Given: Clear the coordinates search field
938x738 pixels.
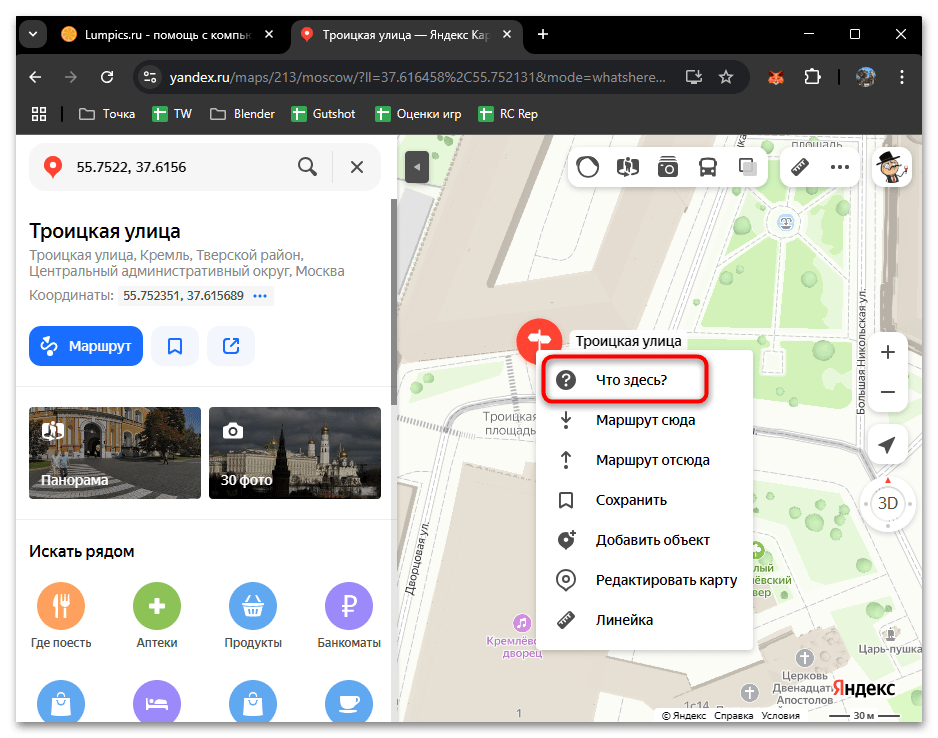Looking at the screenshot, I should [x=357, y=167].
